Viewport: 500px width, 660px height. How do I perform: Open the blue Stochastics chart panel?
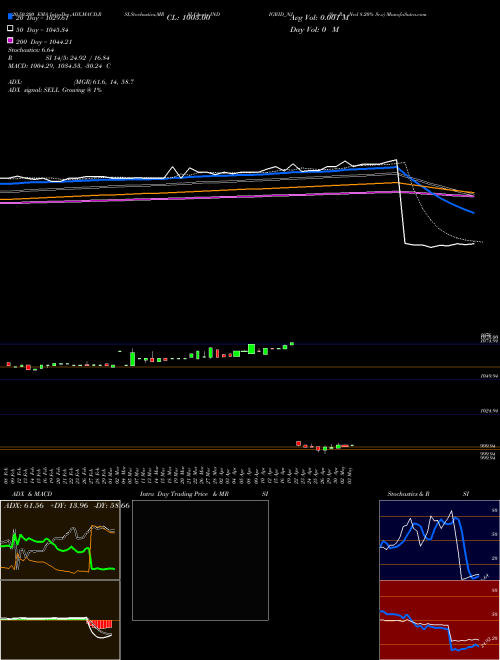[x=439, y=540]
